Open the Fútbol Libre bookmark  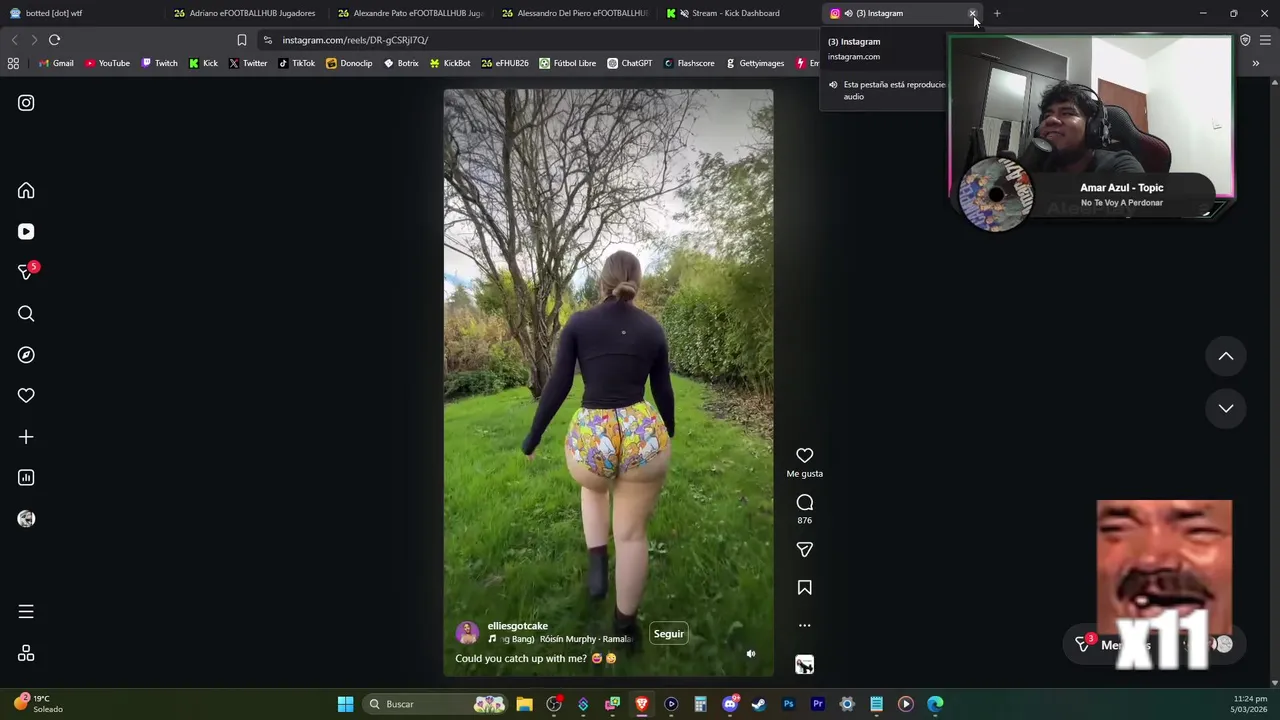coord(567,63)
